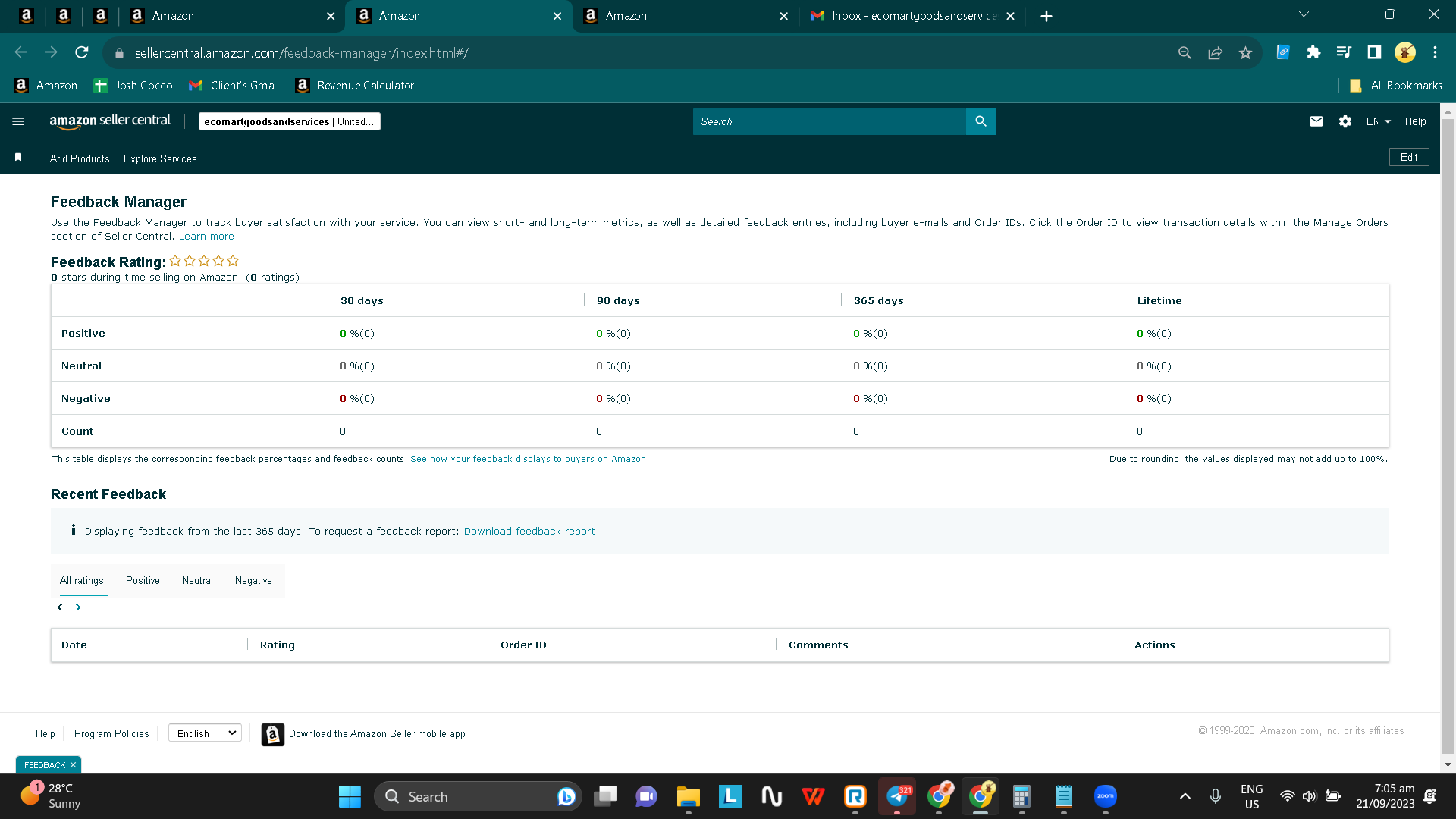
Task: Click the search magnifier button in Seller Central
Action: (x=981, y=121)
